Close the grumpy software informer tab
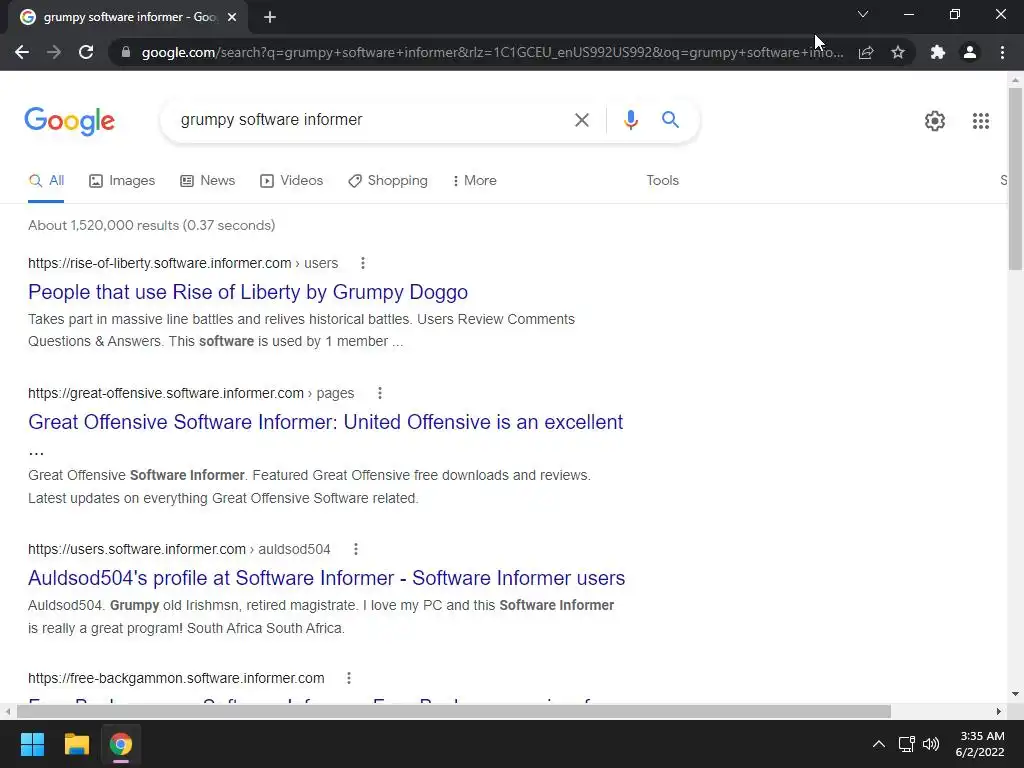 [232, 18]
